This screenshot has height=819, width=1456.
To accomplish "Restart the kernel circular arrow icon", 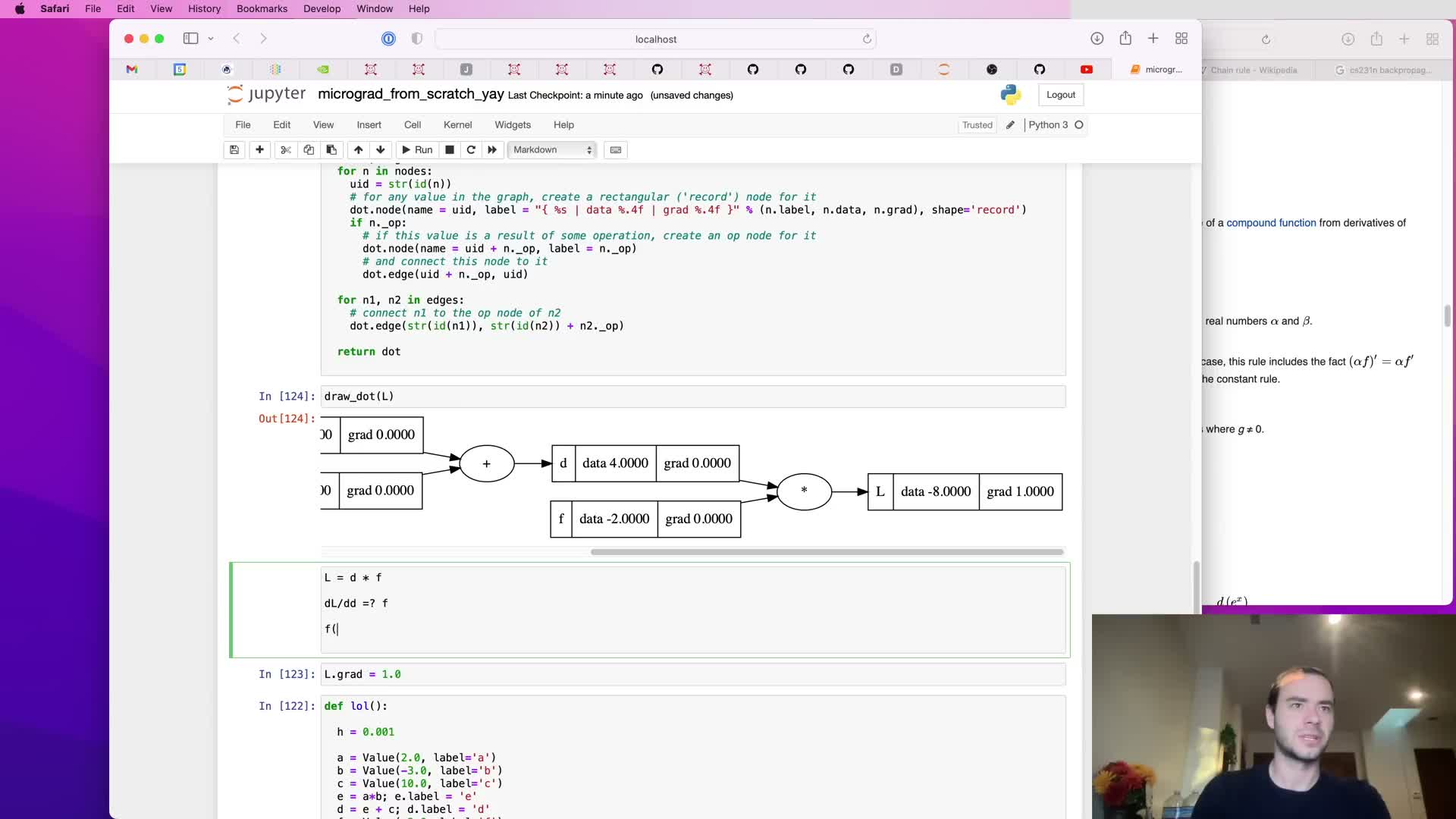I will point(471,150).
